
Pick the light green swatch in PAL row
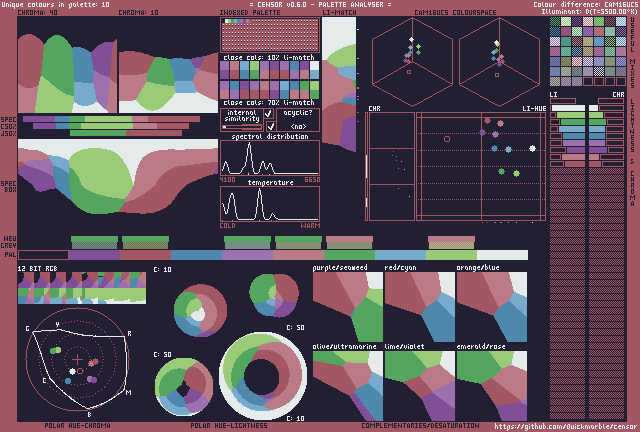pos(451,255)
